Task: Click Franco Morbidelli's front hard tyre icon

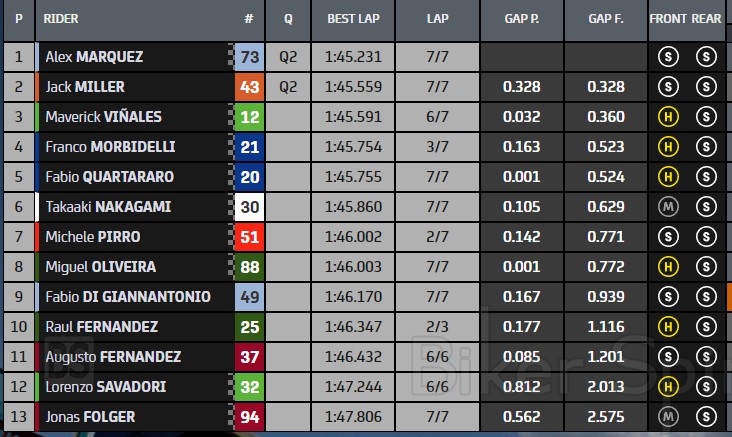Action: point(667,147)
